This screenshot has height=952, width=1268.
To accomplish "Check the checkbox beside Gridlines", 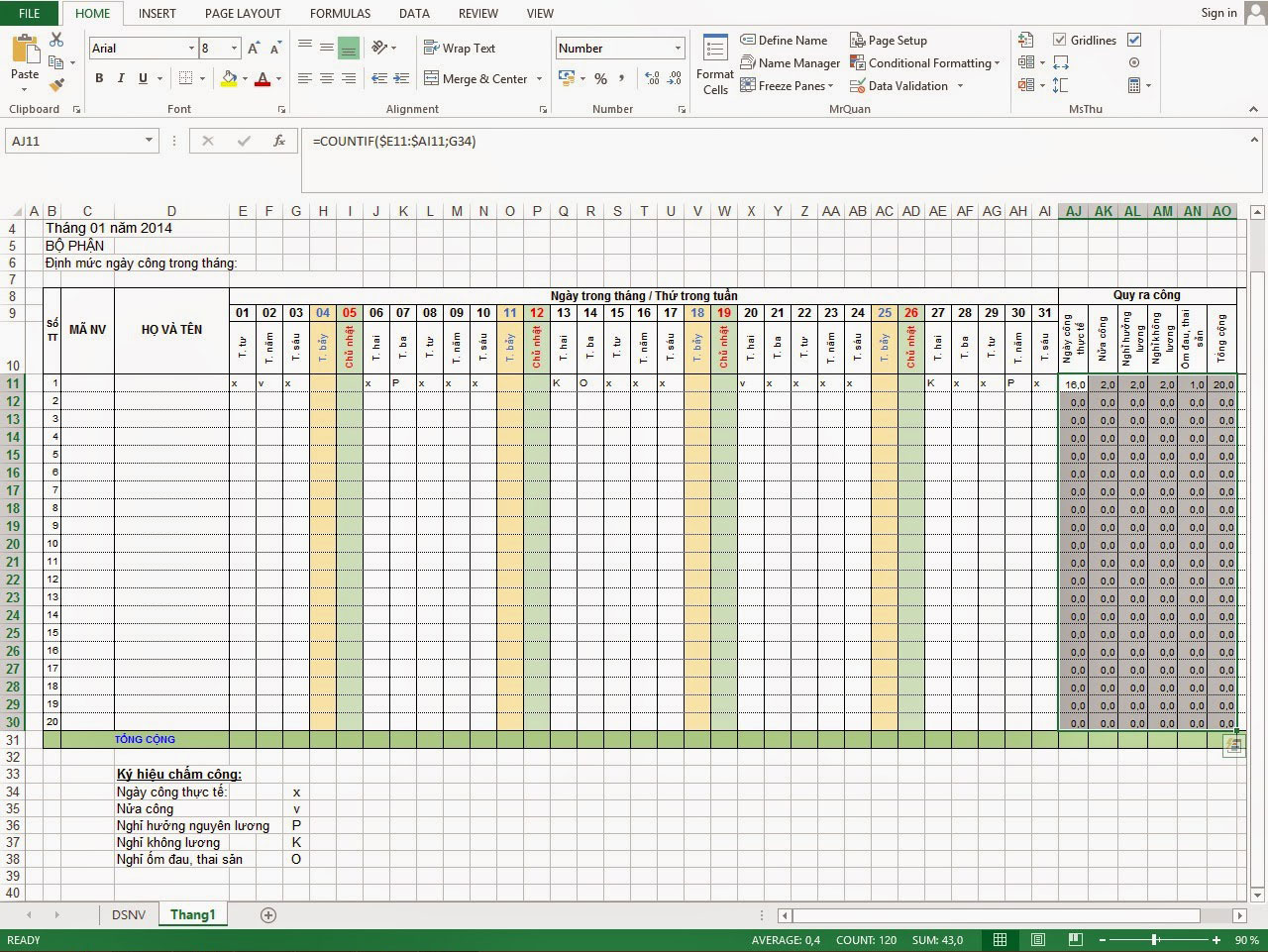I will (x=1132, y=40).
